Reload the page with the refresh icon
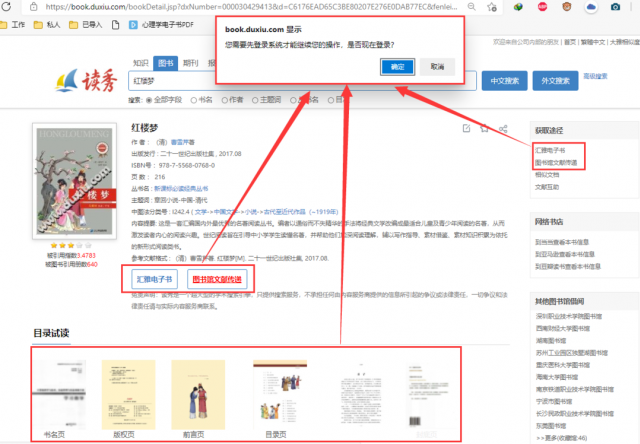Viewport: 640px width, 444px height. coord(6,6)
